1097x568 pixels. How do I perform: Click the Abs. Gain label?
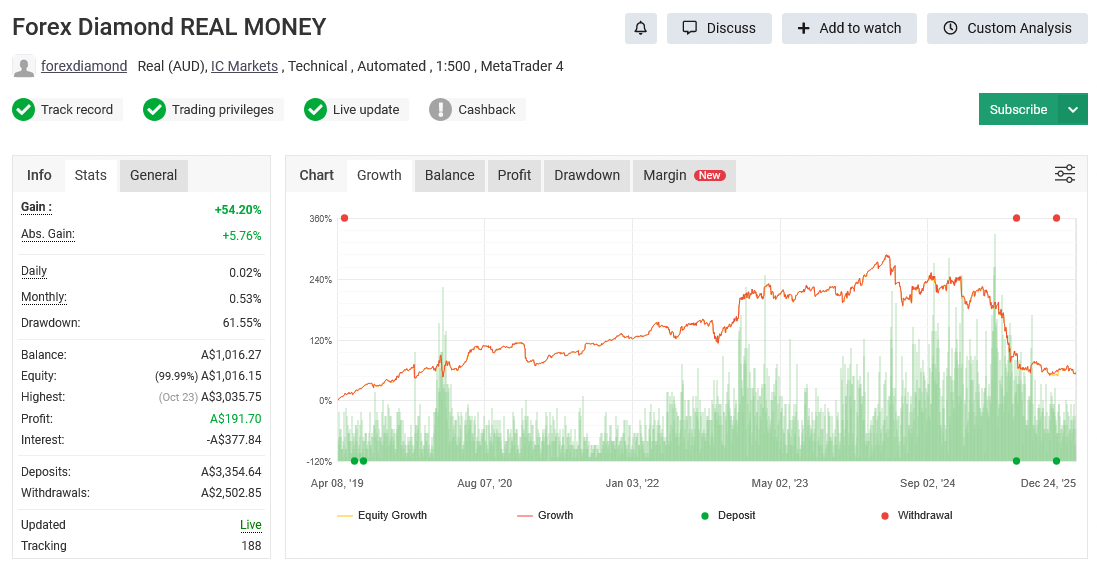click(x=48, y=234)
